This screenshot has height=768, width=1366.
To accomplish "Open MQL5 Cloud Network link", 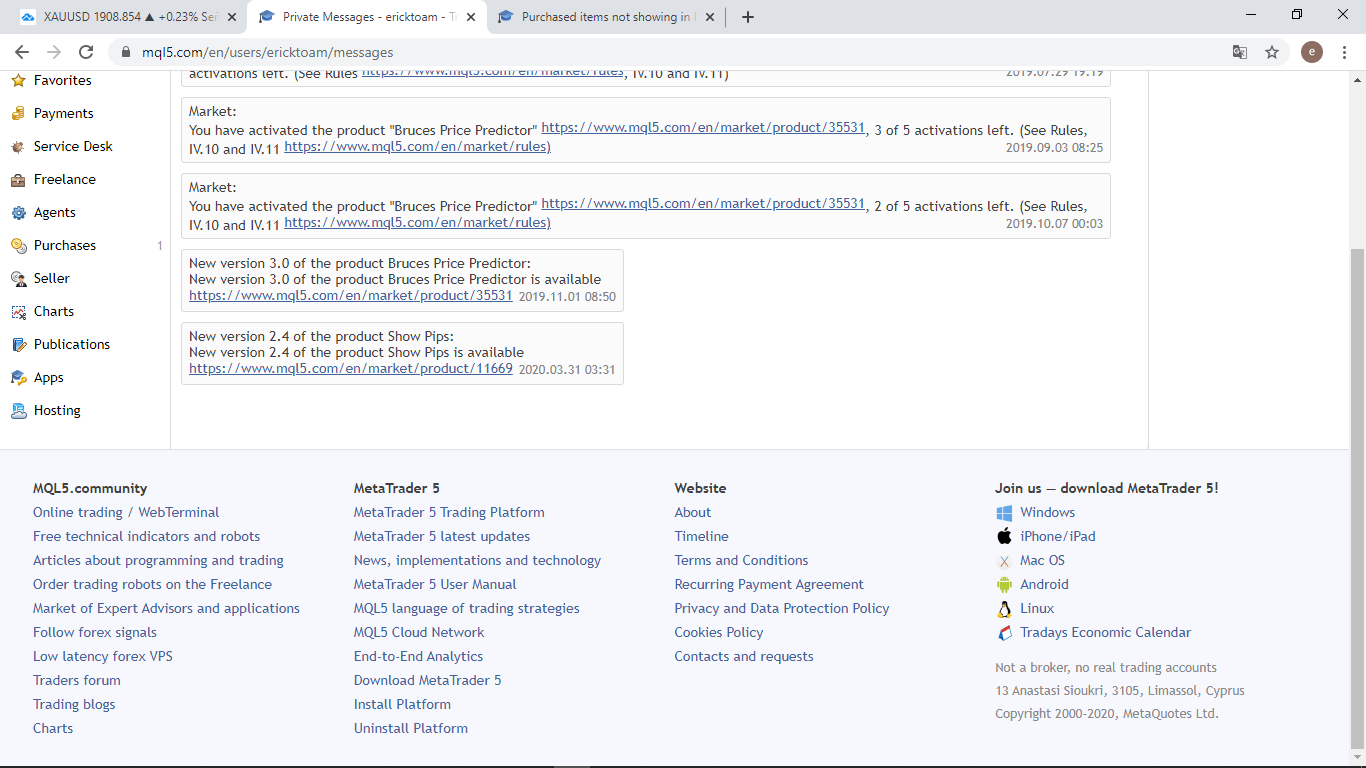I will pos(419,633).
